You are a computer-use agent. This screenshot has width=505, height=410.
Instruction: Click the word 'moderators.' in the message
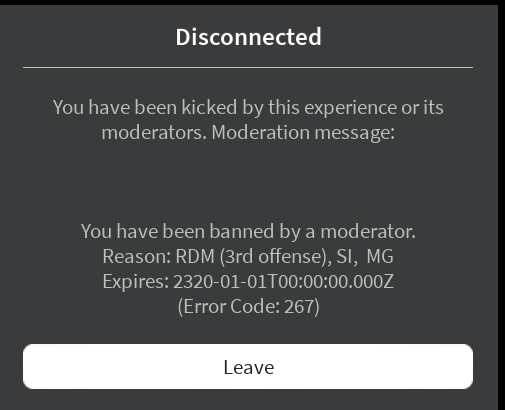pyautogui.click(x=154, y=133)
